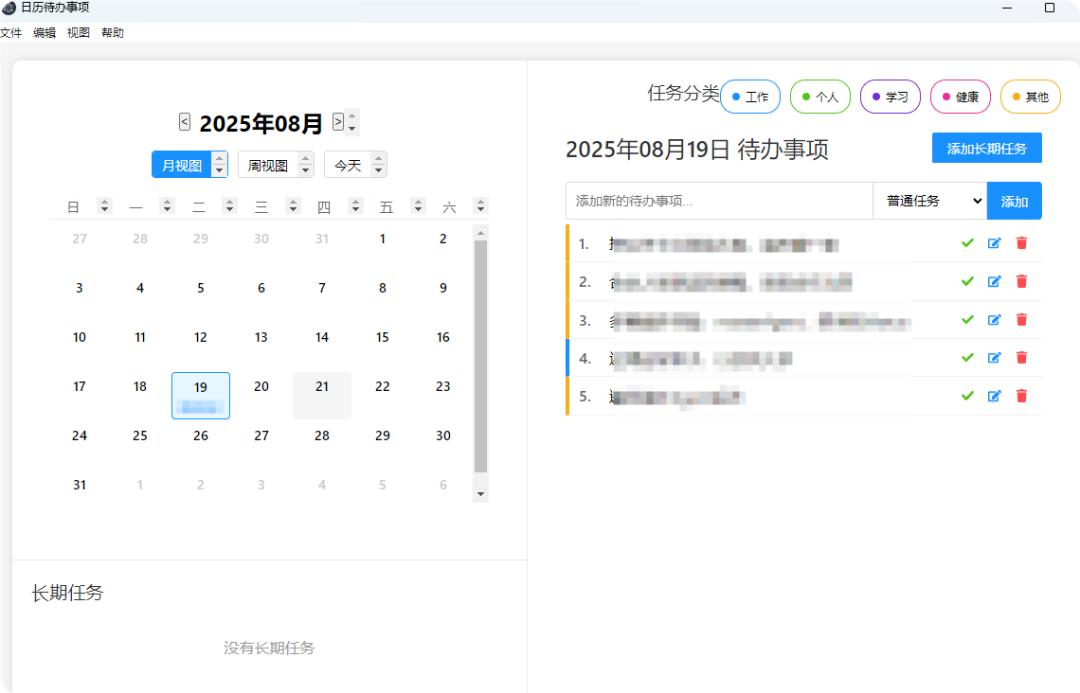The height and width of the screenshot is (693, 1080).
Task: Click the blue 添加 button
Action: (1014, 201)
